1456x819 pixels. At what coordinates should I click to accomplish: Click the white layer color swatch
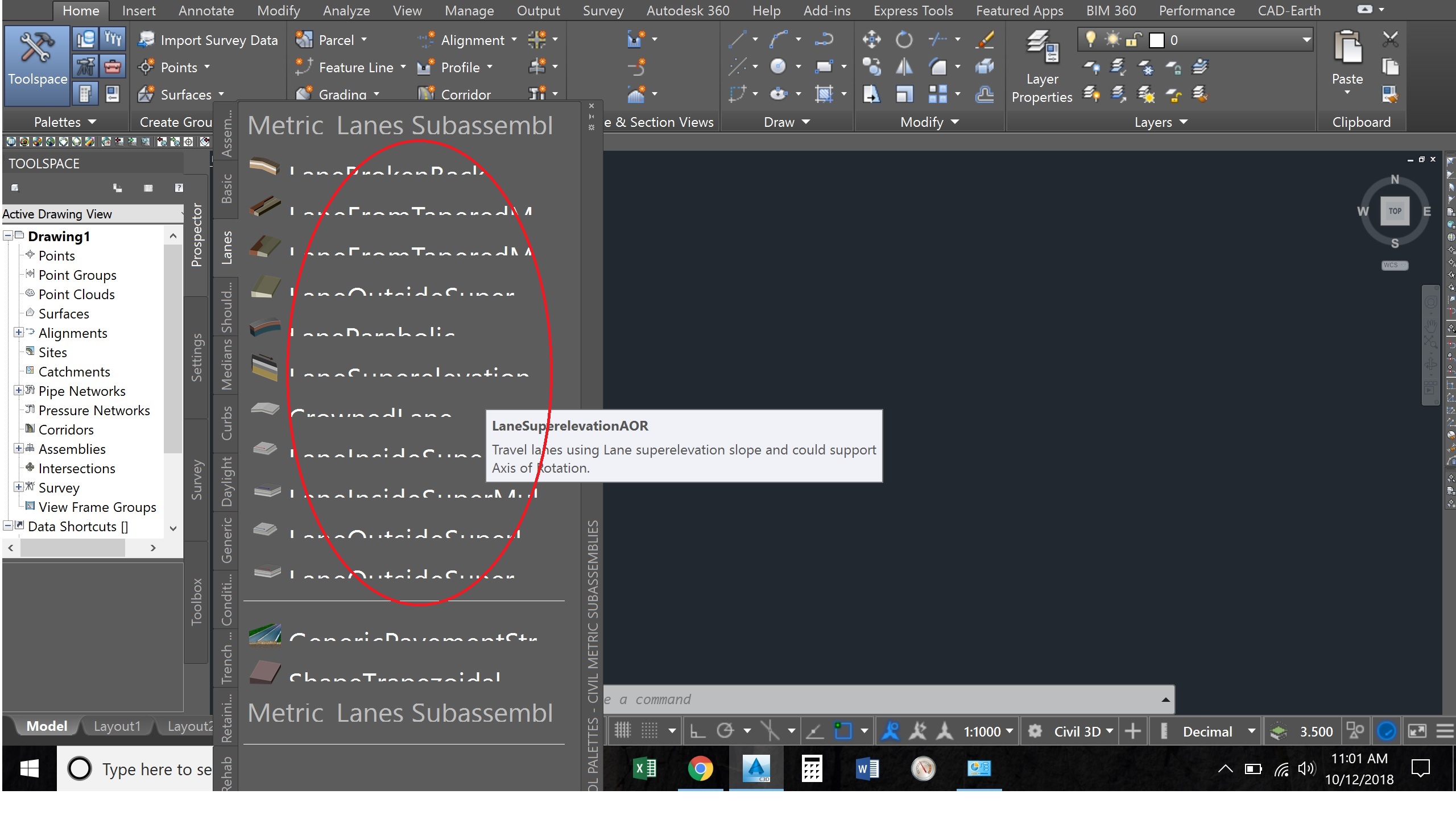1156,40
